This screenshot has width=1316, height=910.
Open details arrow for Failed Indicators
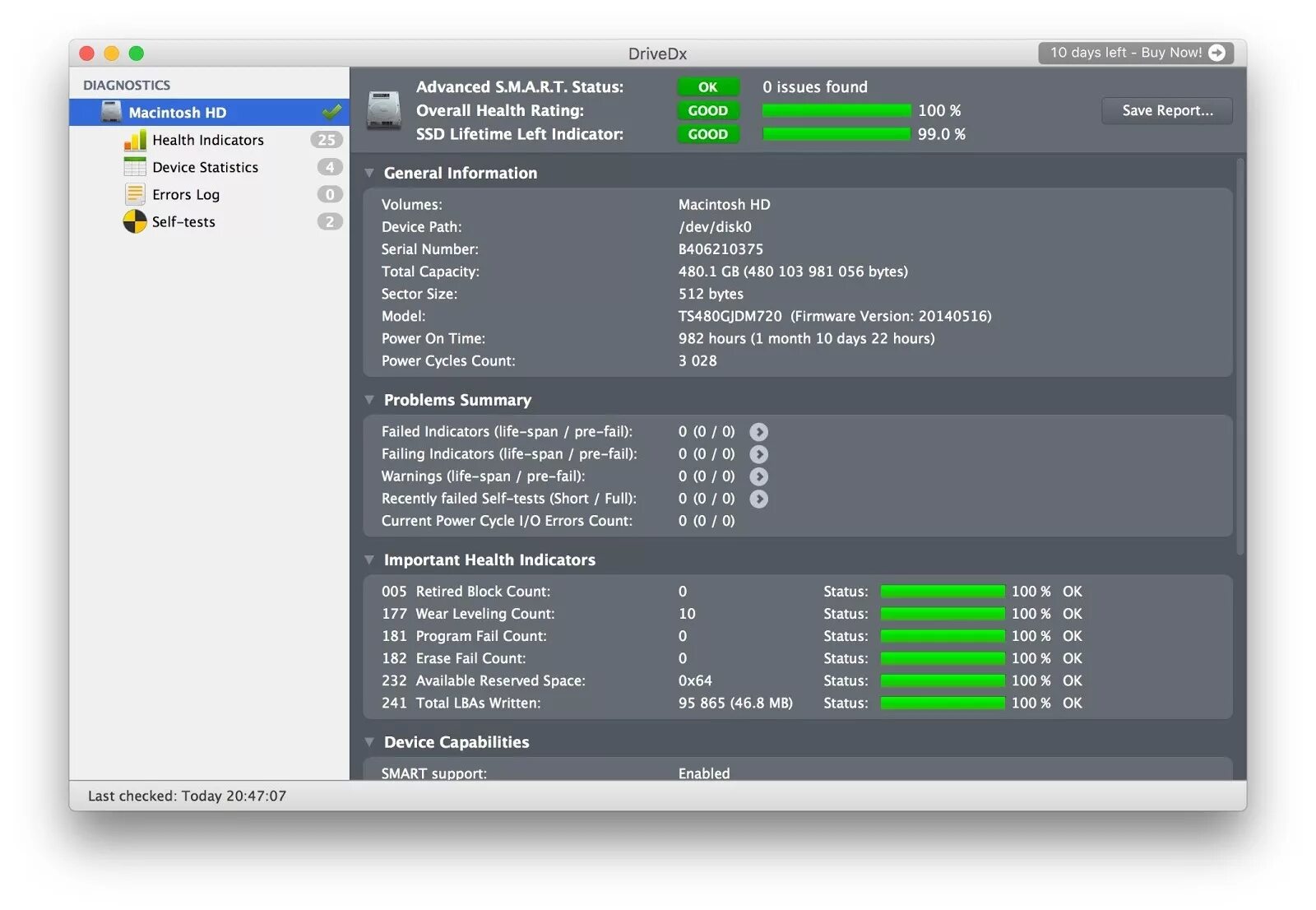[759, 432]
